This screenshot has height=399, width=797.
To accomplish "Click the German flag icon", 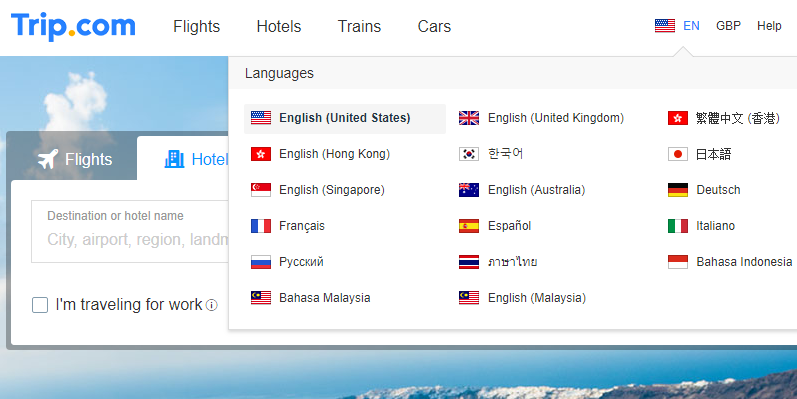I will 678,190.
